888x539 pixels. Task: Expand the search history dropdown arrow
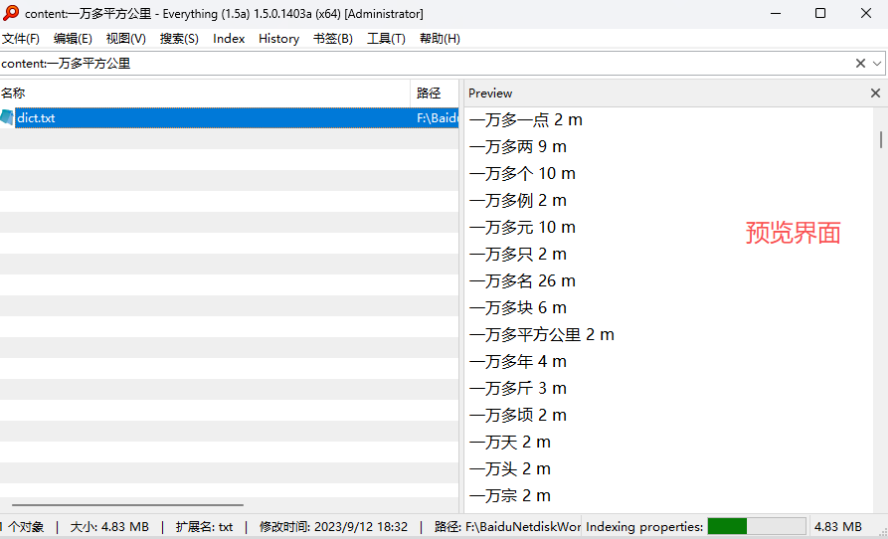click(x=877, y=63)
